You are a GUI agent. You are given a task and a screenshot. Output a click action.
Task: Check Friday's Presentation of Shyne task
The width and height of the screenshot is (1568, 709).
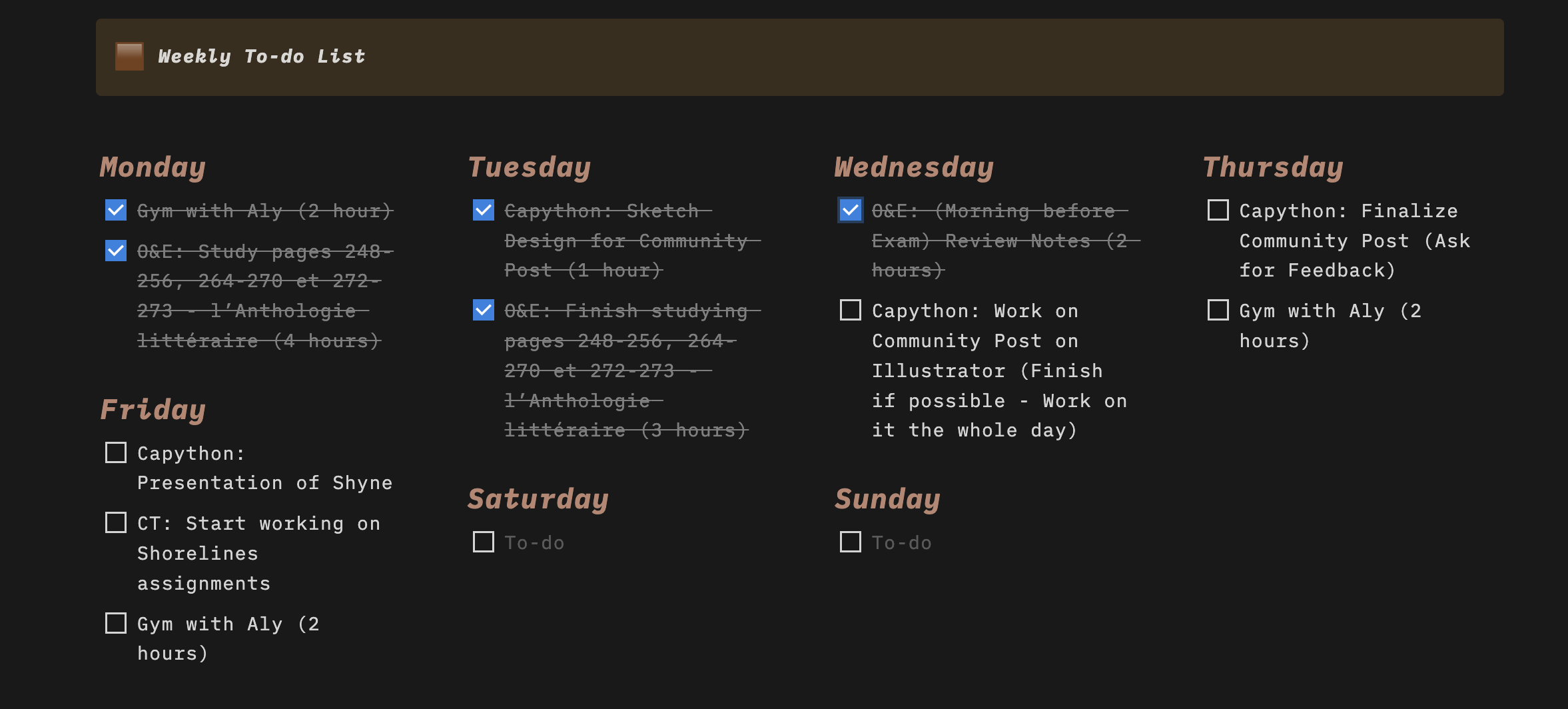(x=116, y=452)
